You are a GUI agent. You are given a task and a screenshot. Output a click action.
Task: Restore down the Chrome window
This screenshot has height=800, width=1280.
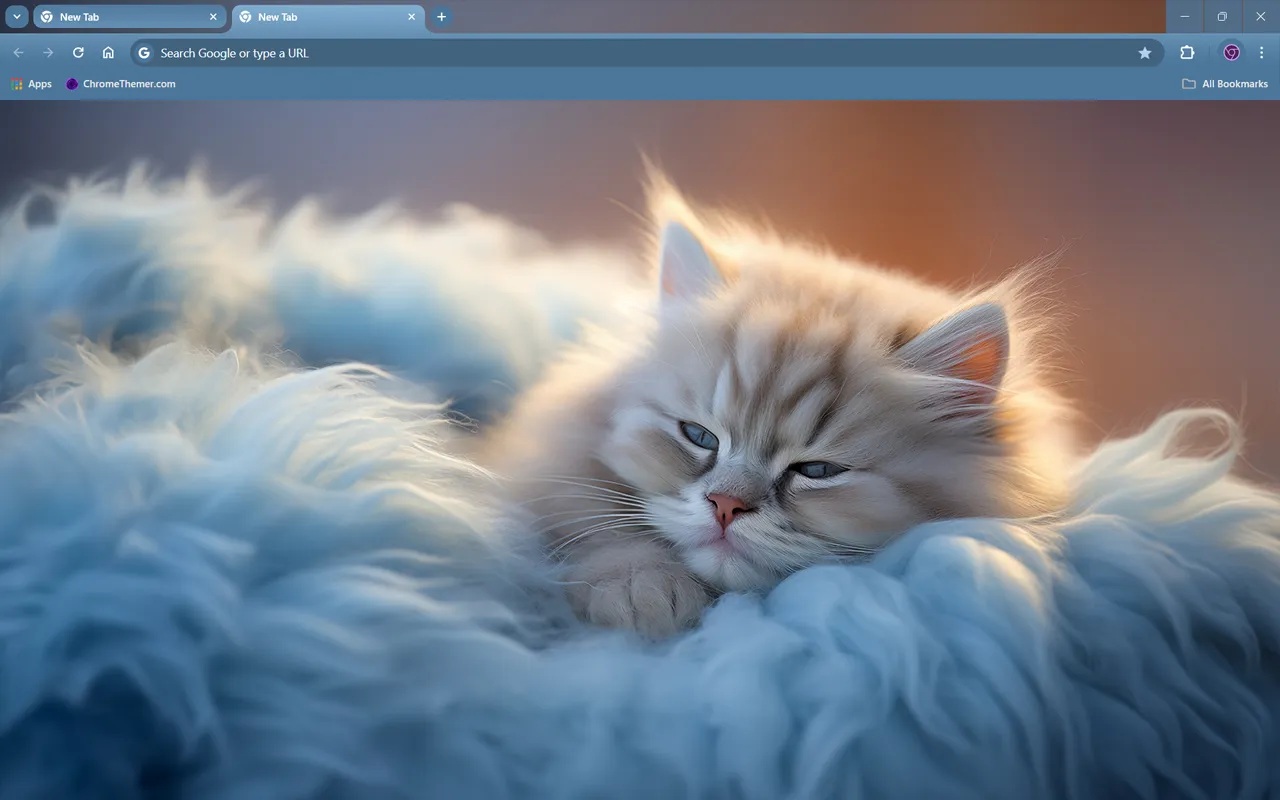[1222, 17]
